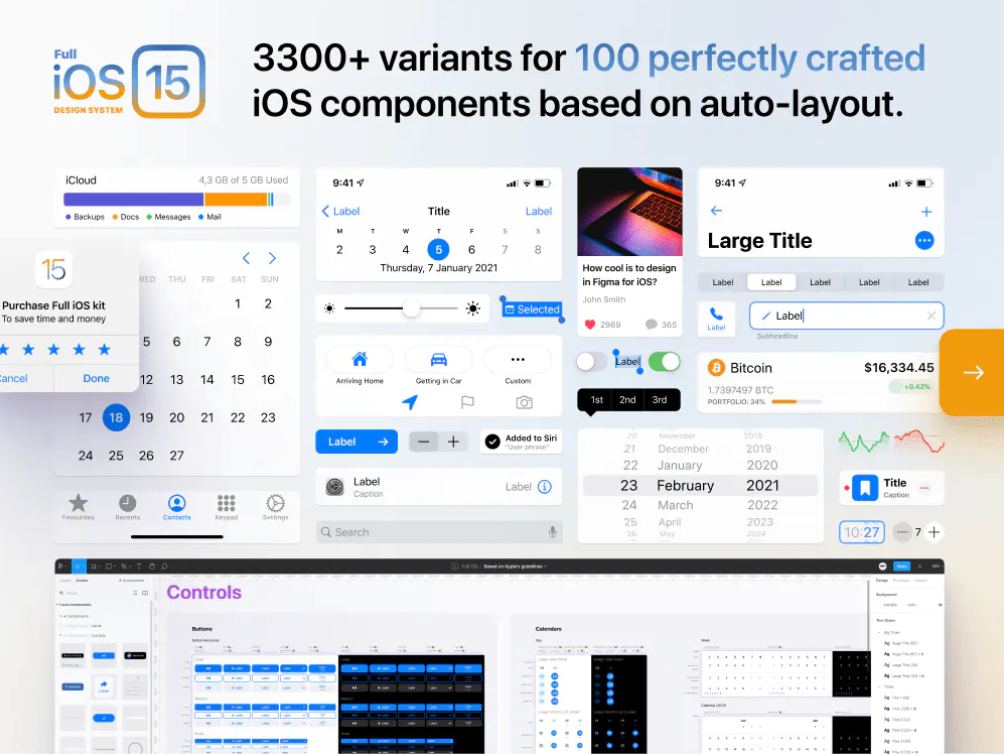Image resolution: width=1004 pixels, height=754 pixels.
Task: Tap the blue bookmark icon beside Title
Action: (x=864, y=488)
